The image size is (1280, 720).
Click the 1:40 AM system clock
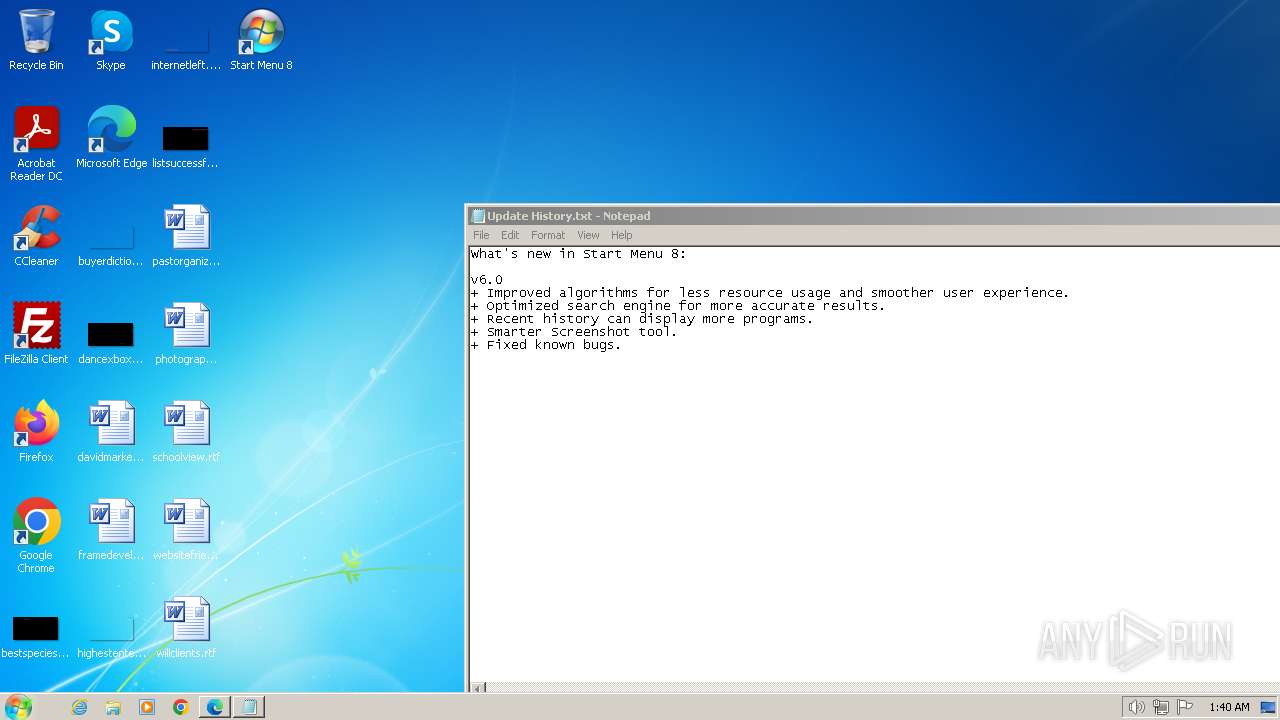(x=1229, y=707)
